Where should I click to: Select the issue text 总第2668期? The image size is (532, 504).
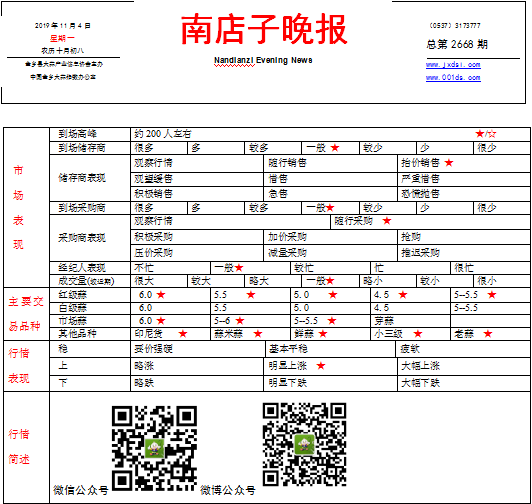pyautogui.click(x=457, y=44)
